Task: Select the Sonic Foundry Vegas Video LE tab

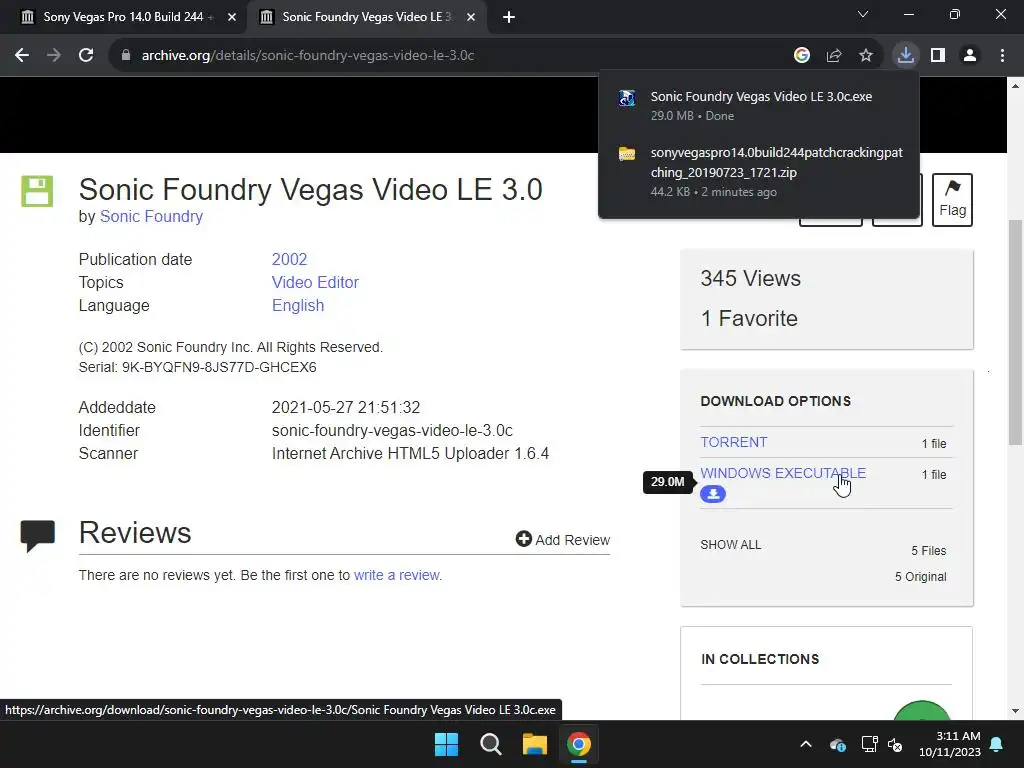Action: coord(366,17)
